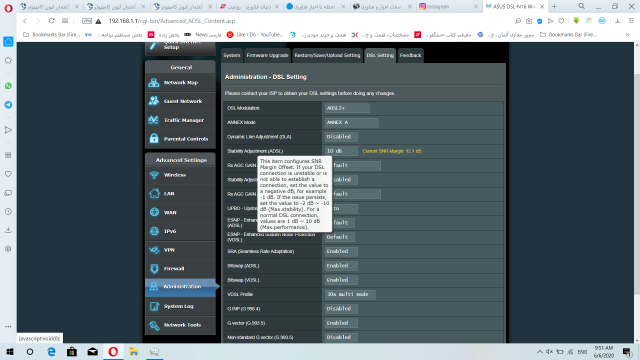Select Parental Controls padlock icon
640x360 pixels.
(154, 138)
